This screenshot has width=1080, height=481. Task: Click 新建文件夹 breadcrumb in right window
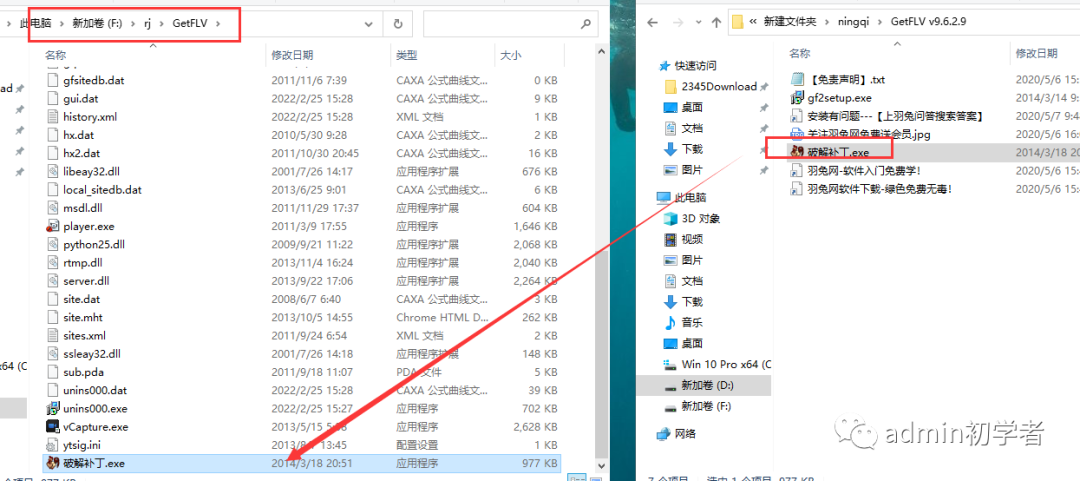(x=790, y=22)
